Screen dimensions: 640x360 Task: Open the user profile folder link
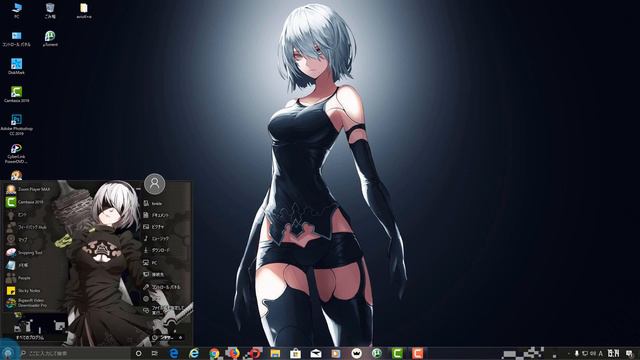coord(153,203)
